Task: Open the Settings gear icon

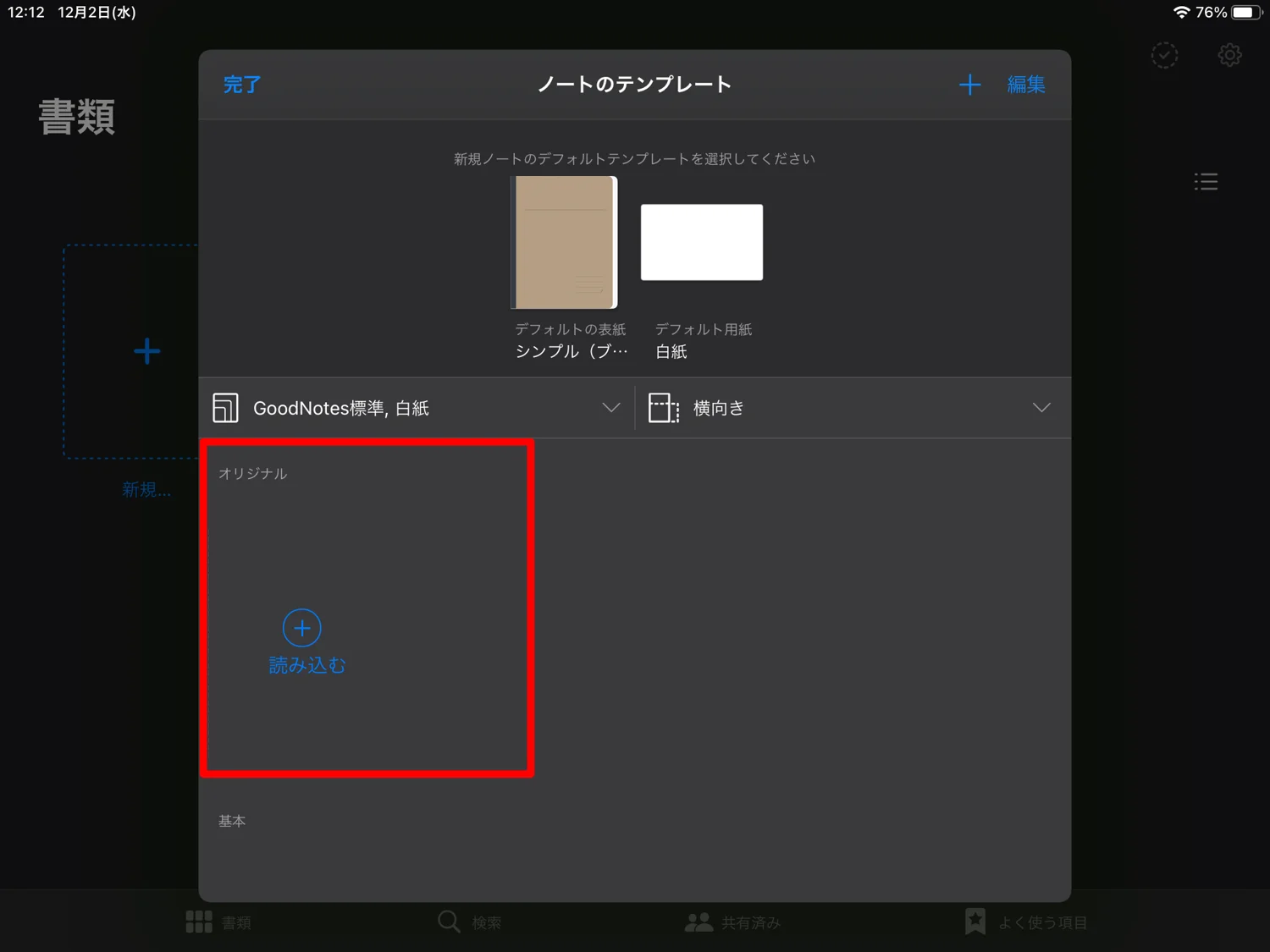Action: tap(1229, 54)
